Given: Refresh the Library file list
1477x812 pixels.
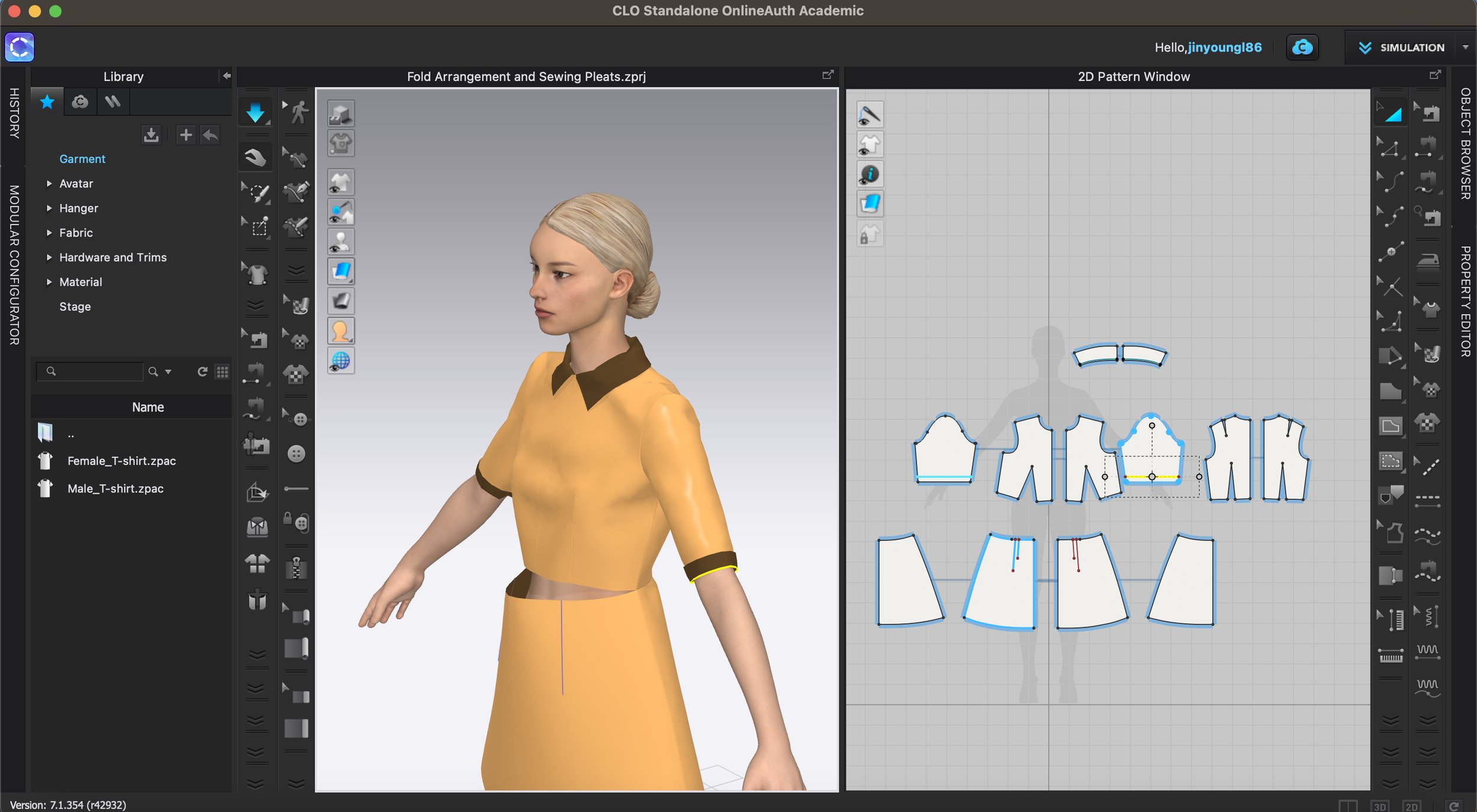Looking at the screenshot, I should (202, 371).
